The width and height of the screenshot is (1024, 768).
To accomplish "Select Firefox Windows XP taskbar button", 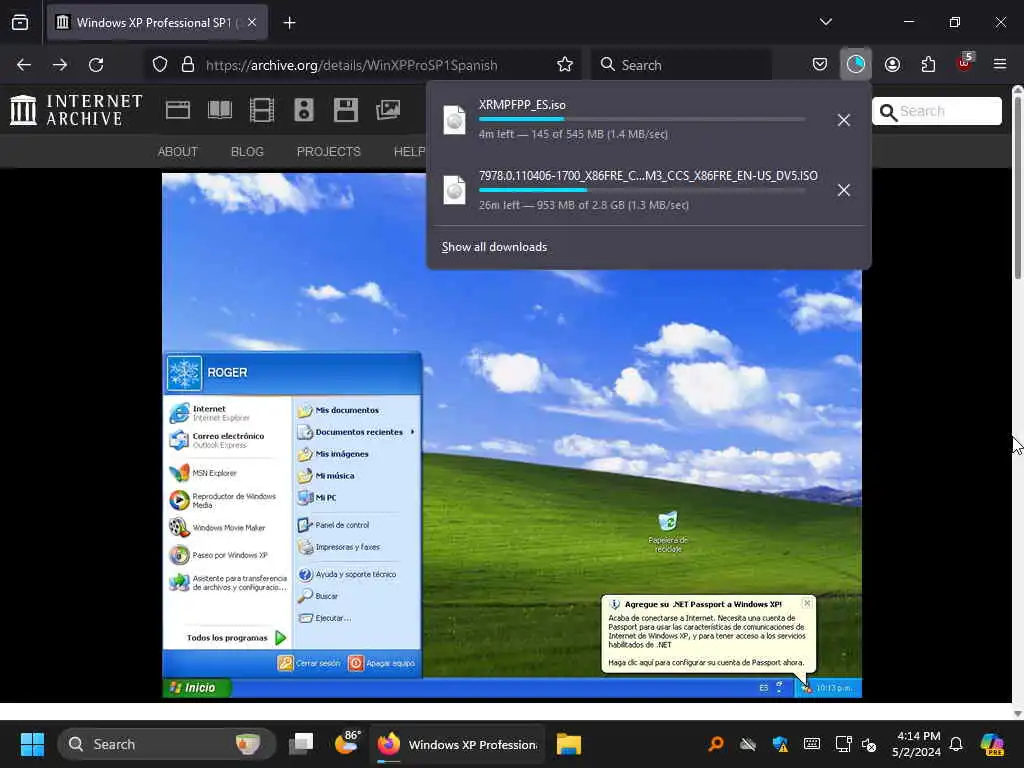I will pyautogui.click(x=457, y=744).
